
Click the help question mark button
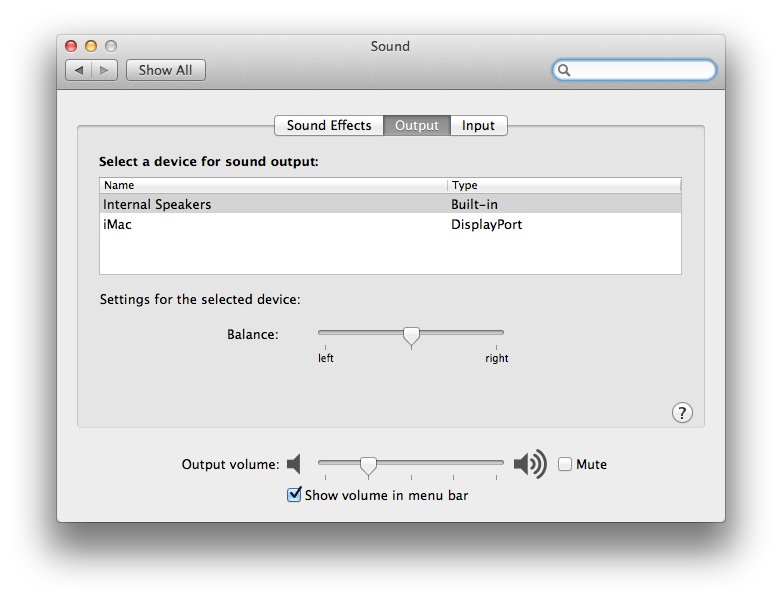point(681,413)
